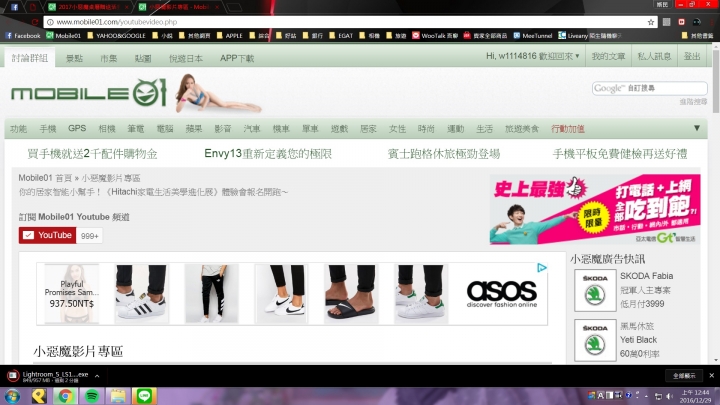Click the Lightroom_5 download item
The height and width of the screenshot is (405, 720).
[x=47, y=376]
